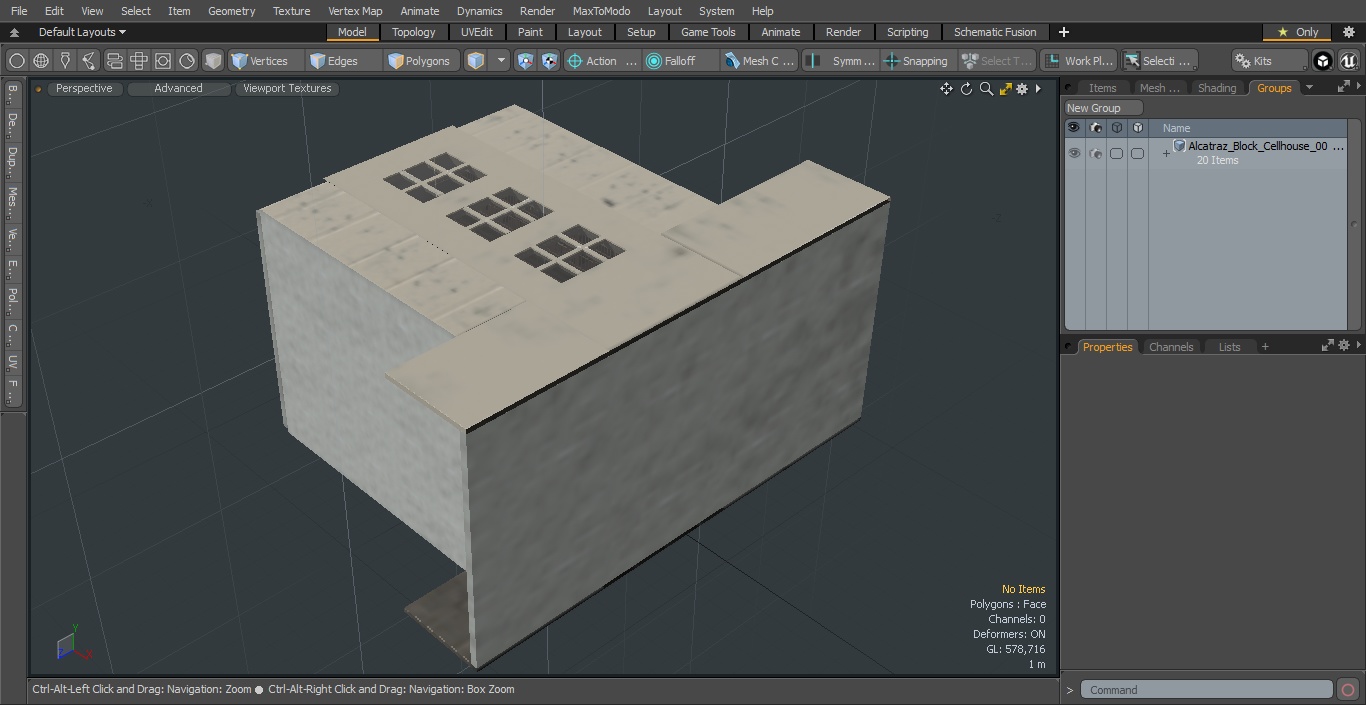Expand the Alcatraz_Block_Cellhouse group

tap(1165, 154)
